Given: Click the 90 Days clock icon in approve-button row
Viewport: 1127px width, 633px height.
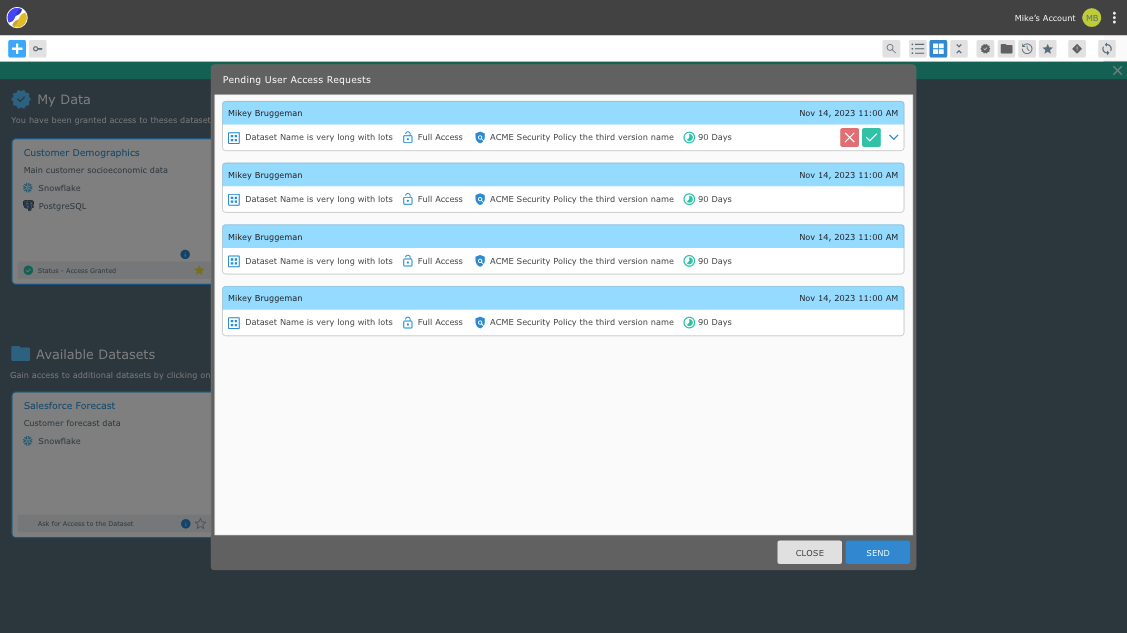Looking at the screenshot, I should (689, 137).
